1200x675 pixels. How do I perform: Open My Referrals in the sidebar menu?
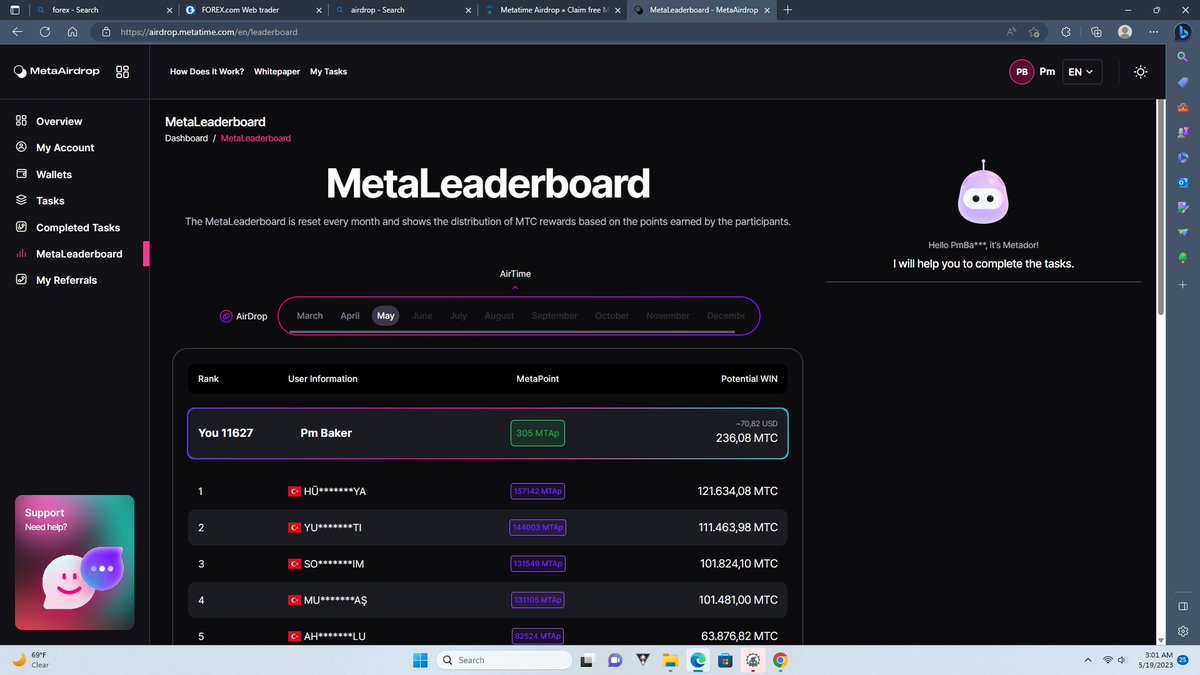[56, 280]
